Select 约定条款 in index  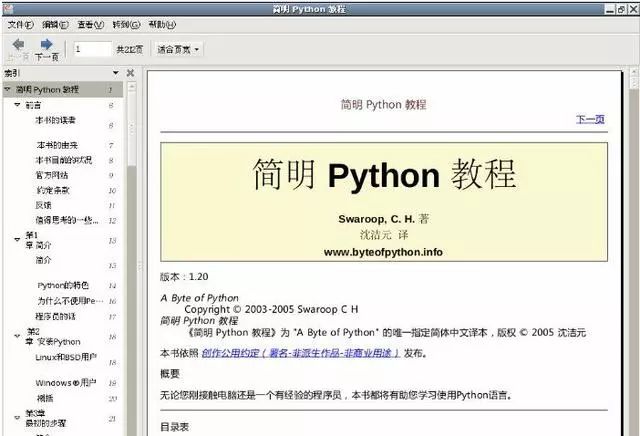click(x=53, y=190)
